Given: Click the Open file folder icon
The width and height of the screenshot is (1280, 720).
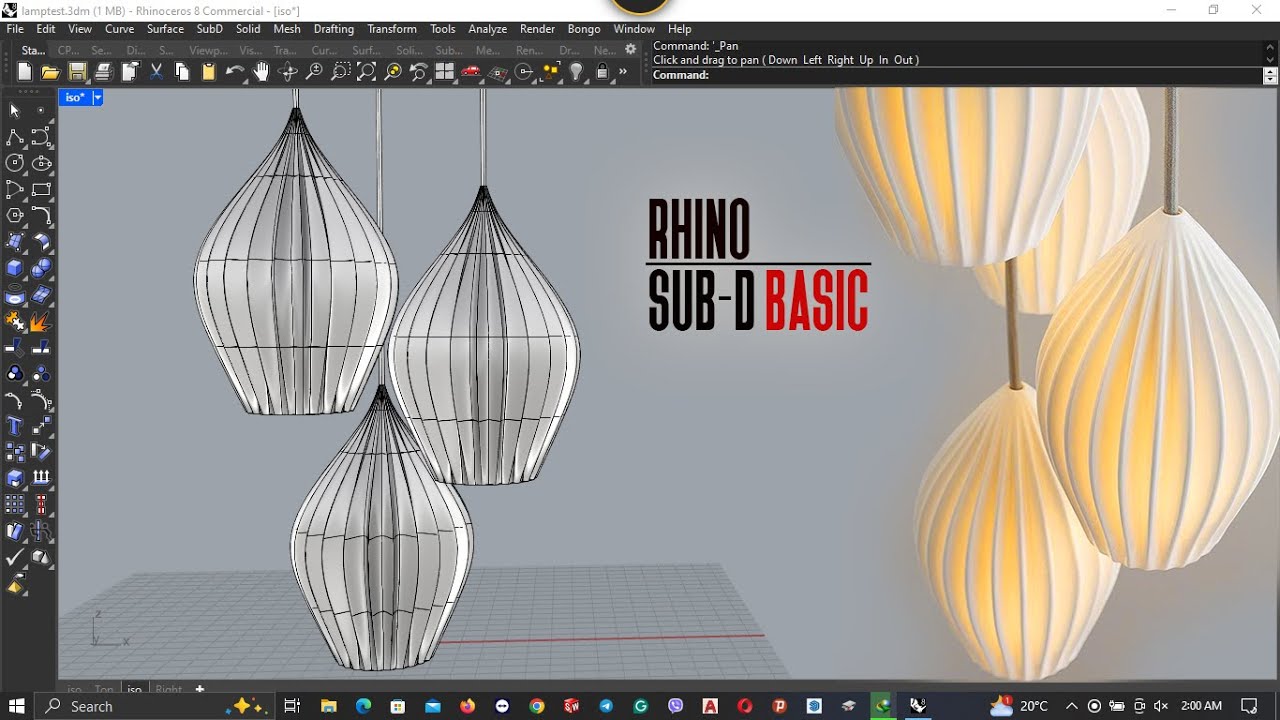Looking at the screenshot, I should tap(51, 72).
